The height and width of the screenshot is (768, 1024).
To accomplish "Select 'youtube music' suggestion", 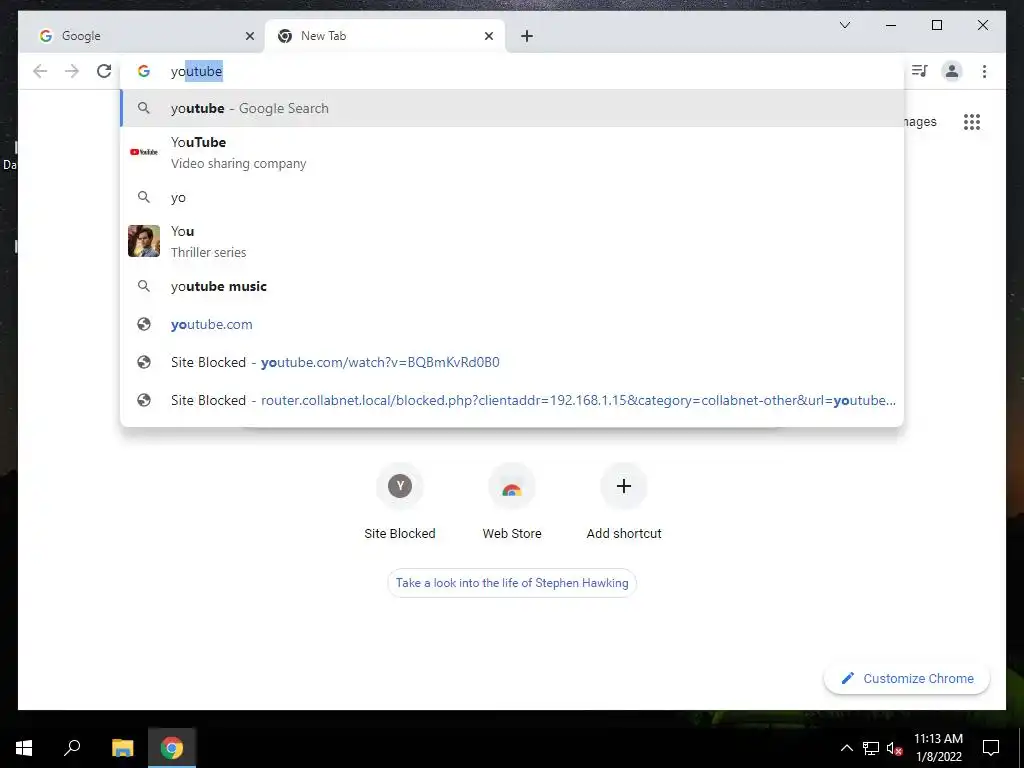I will [x=512, y=286].
